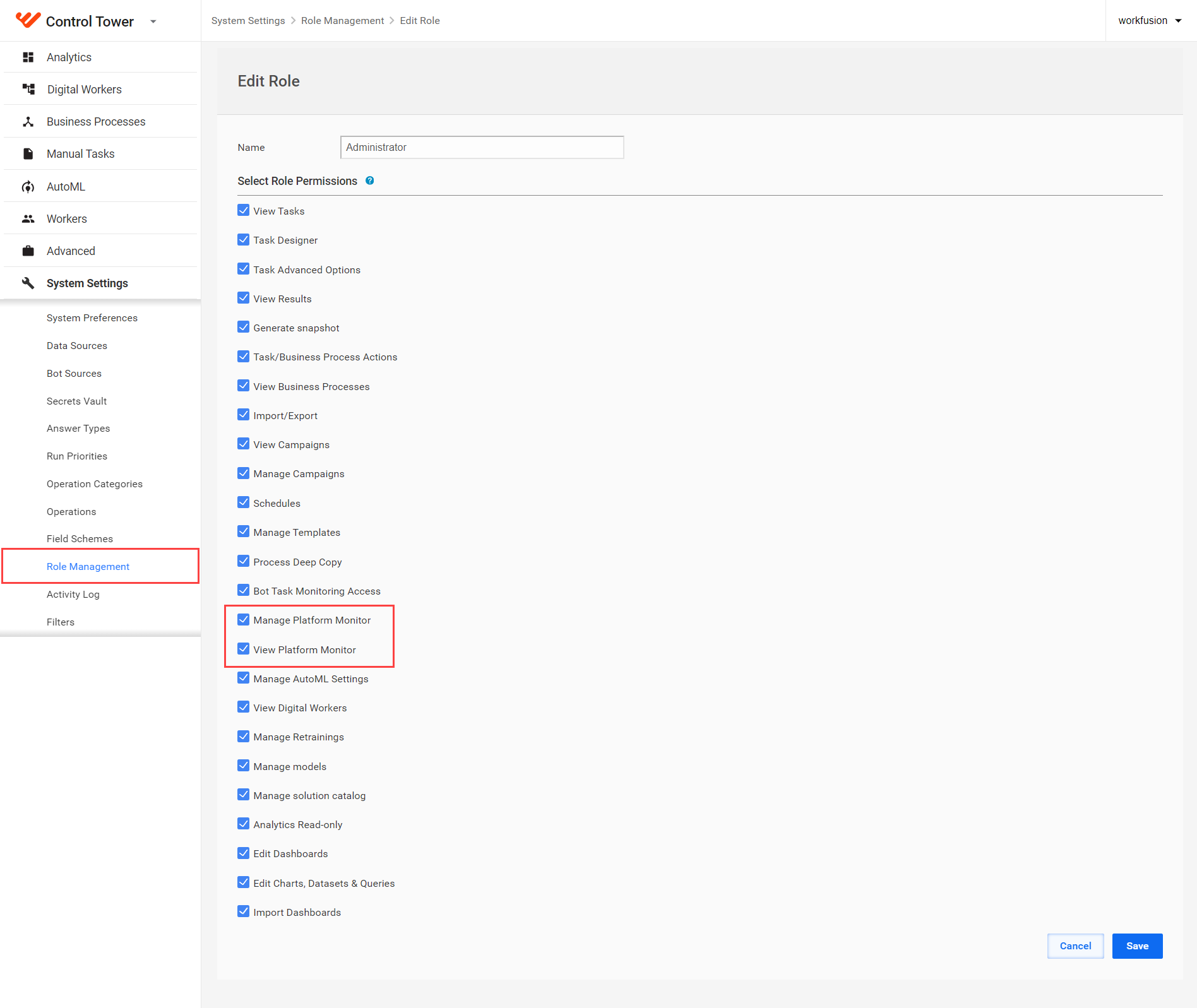This screenshot has height=1008, width=1197.
Task: Toggle Analytics Read-only checkbox
Action: (x=244, y=824)
